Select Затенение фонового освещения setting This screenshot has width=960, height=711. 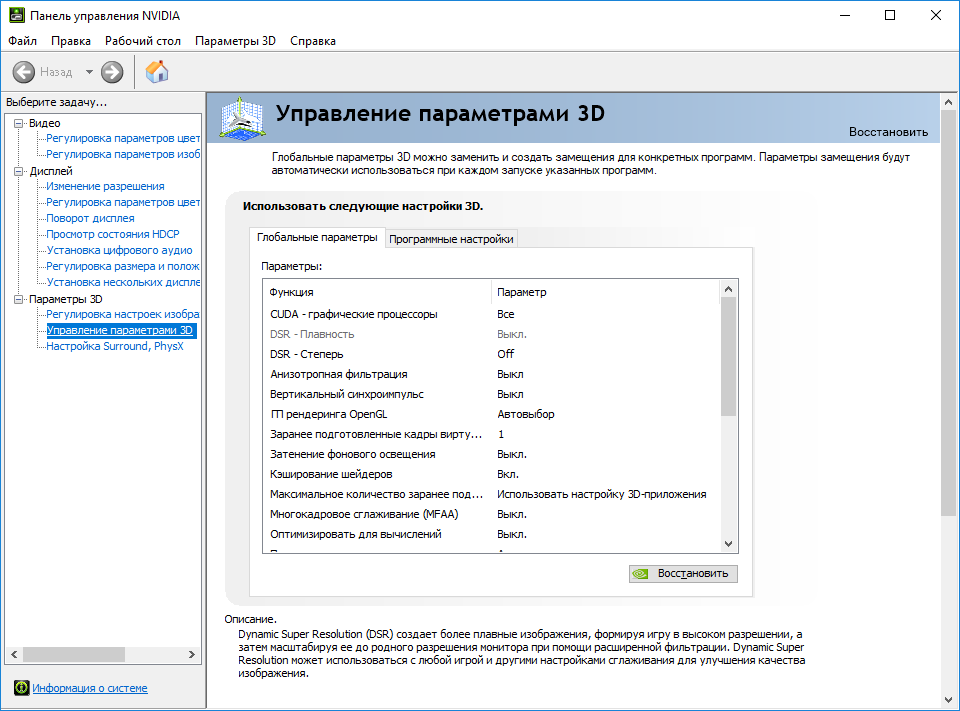click(492, 454)
